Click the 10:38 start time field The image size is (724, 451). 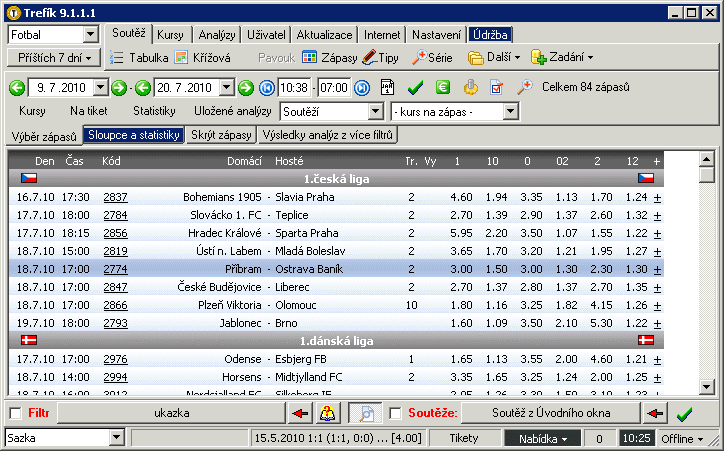(294, 88)
